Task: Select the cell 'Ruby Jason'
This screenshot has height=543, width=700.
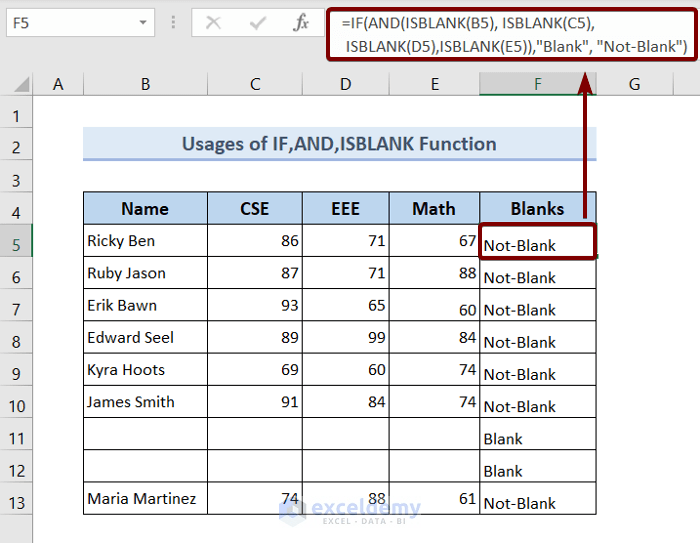Action: click(145, 273)
